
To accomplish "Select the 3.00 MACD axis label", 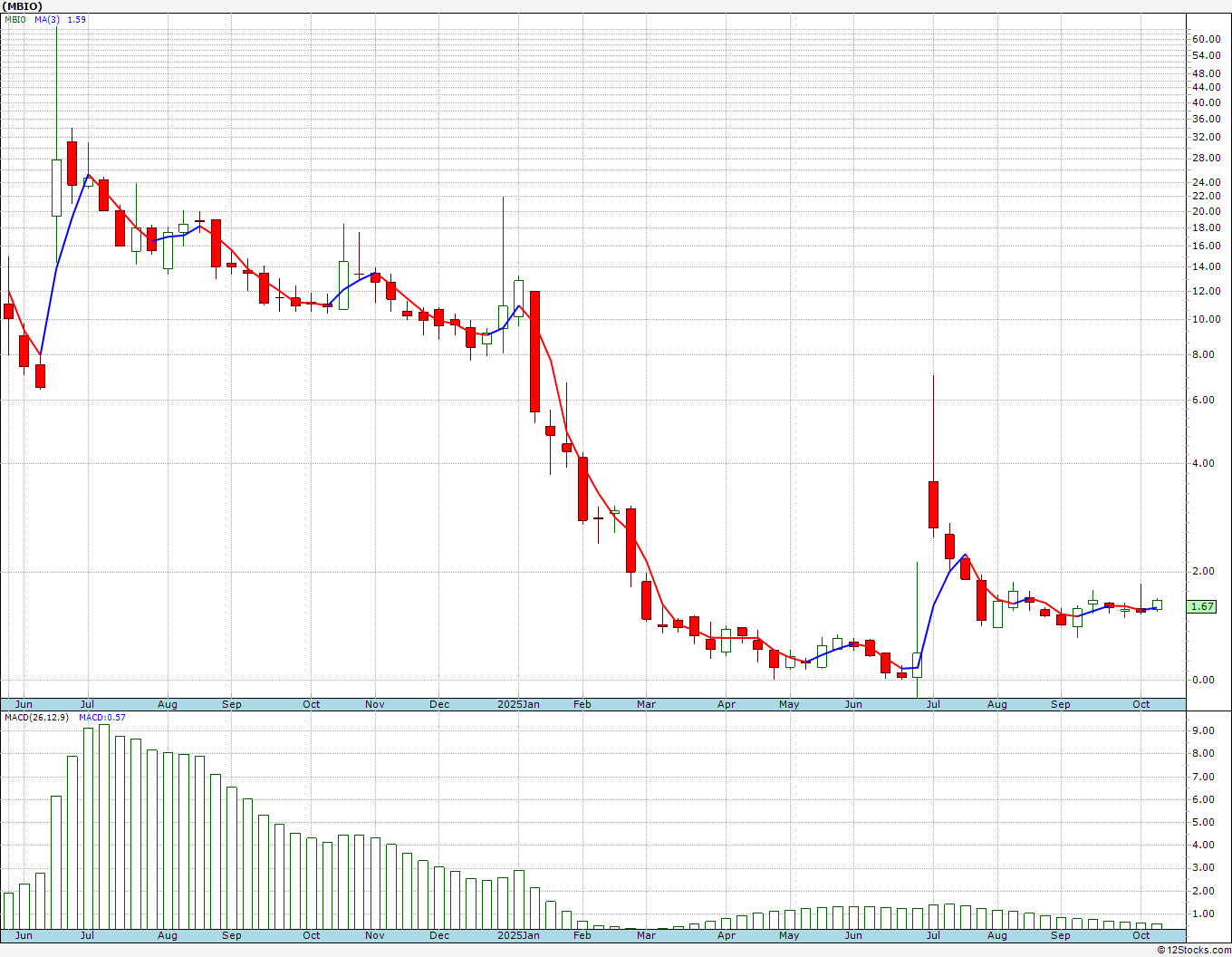I will pos(1203,867).
